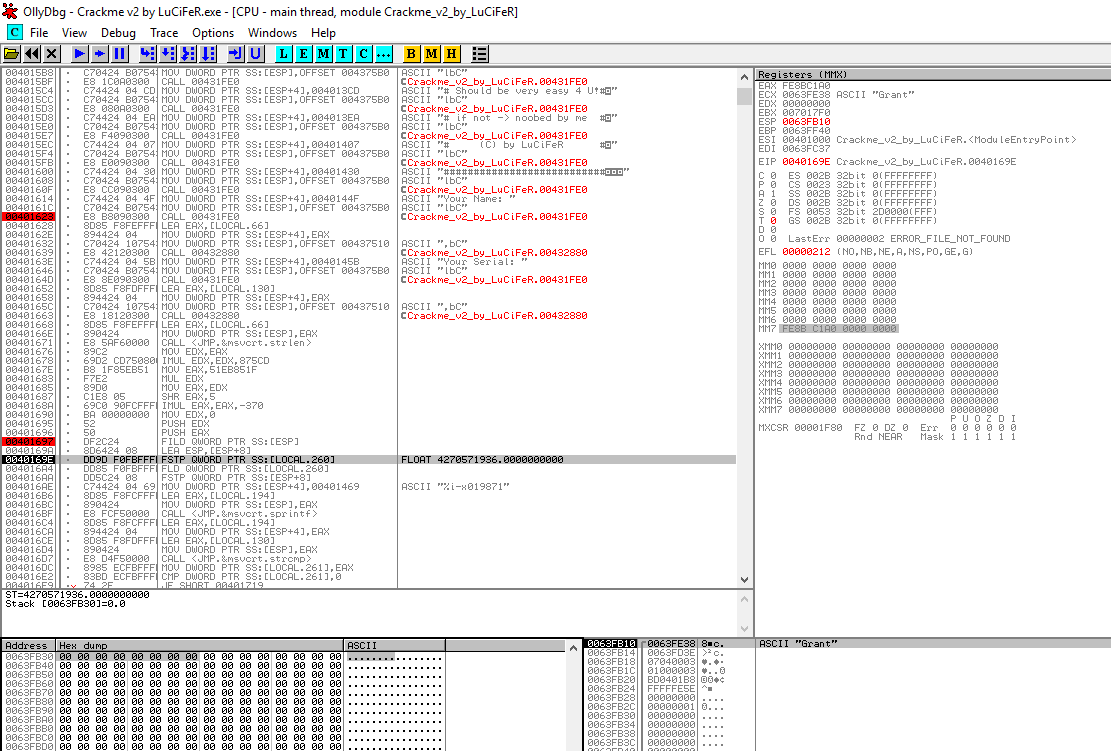
Task: Click disassembly pane scroll up arrow
Action: [744, 77]
